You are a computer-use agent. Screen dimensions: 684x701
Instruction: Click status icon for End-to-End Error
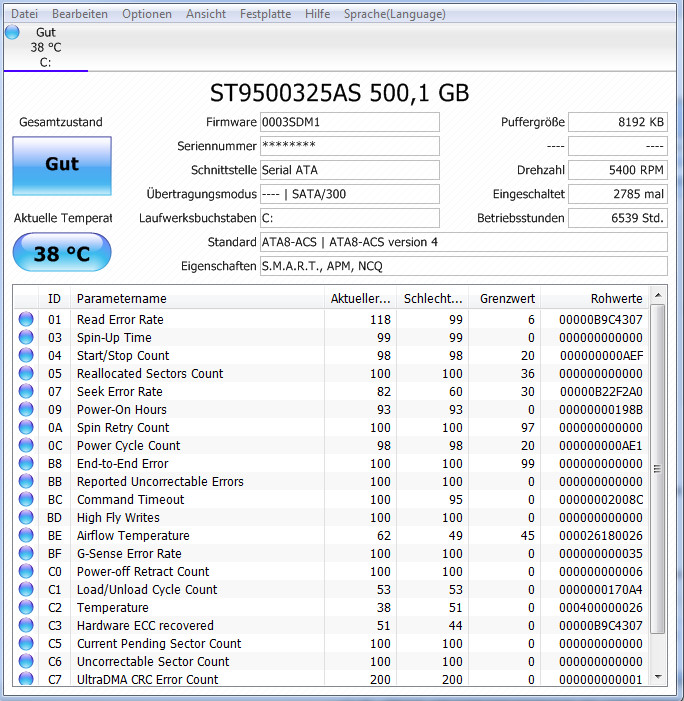26,463
